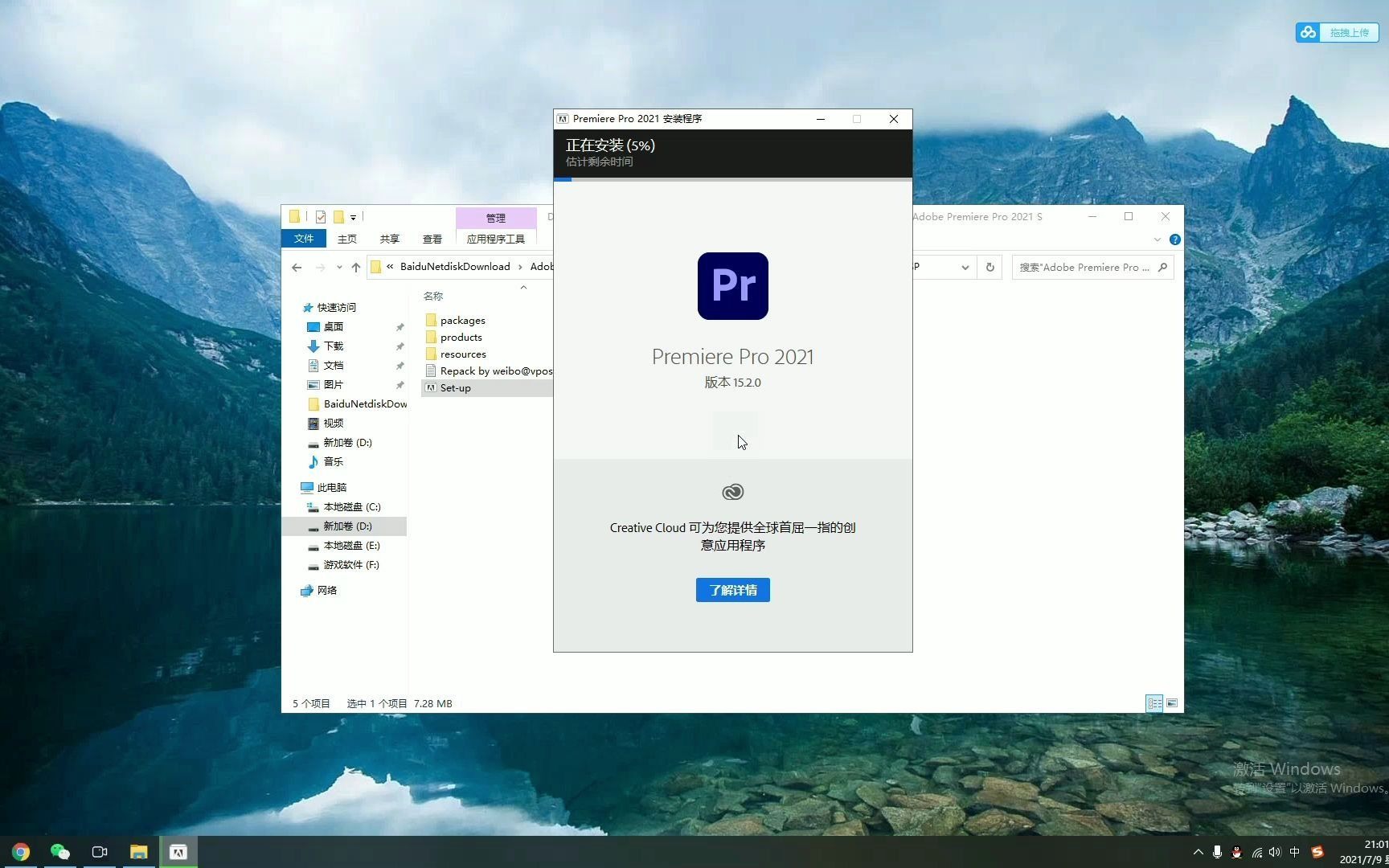1389x868 pixels.
Task: Click the 管理 contextual tab
Action: pos(496,218)
